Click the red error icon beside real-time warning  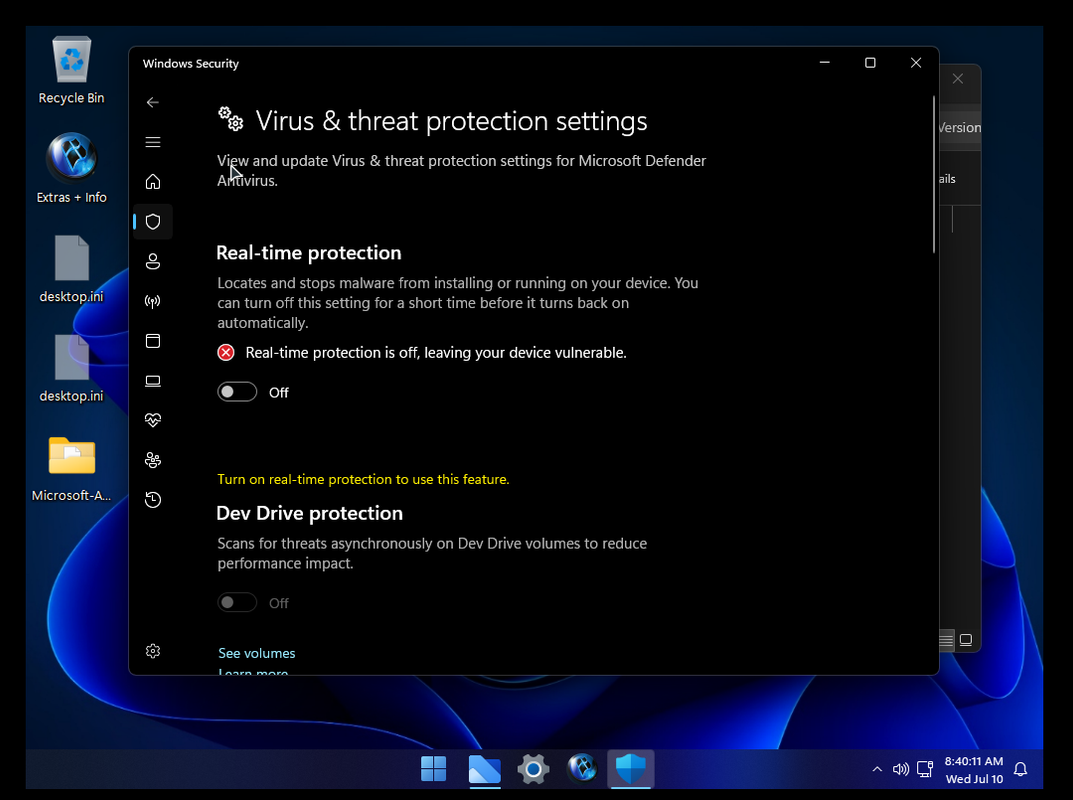tap(226, 352)
